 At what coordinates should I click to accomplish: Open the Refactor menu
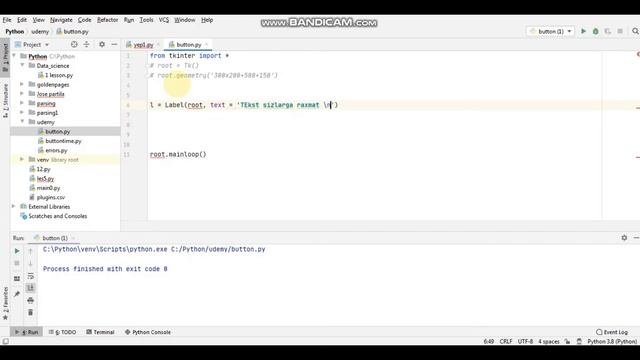pos(107,20)
